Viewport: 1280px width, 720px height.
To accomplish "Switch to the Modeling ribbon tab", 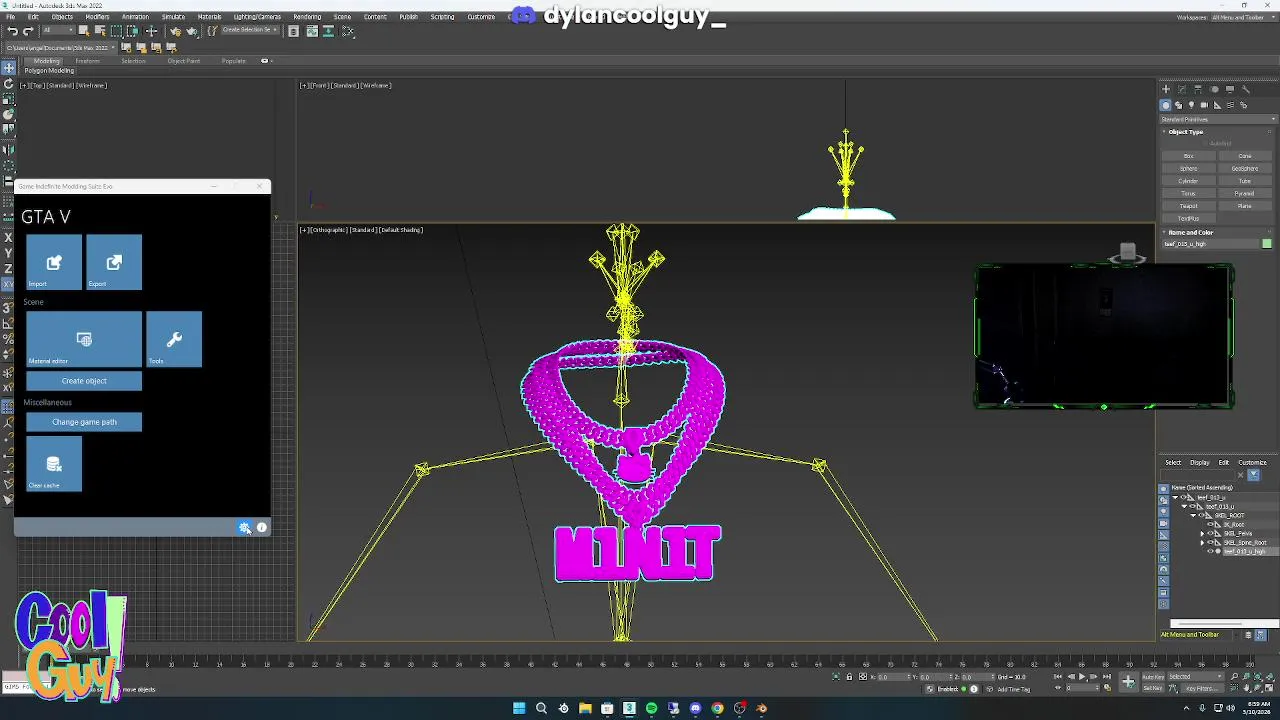I will pos(46,61).
